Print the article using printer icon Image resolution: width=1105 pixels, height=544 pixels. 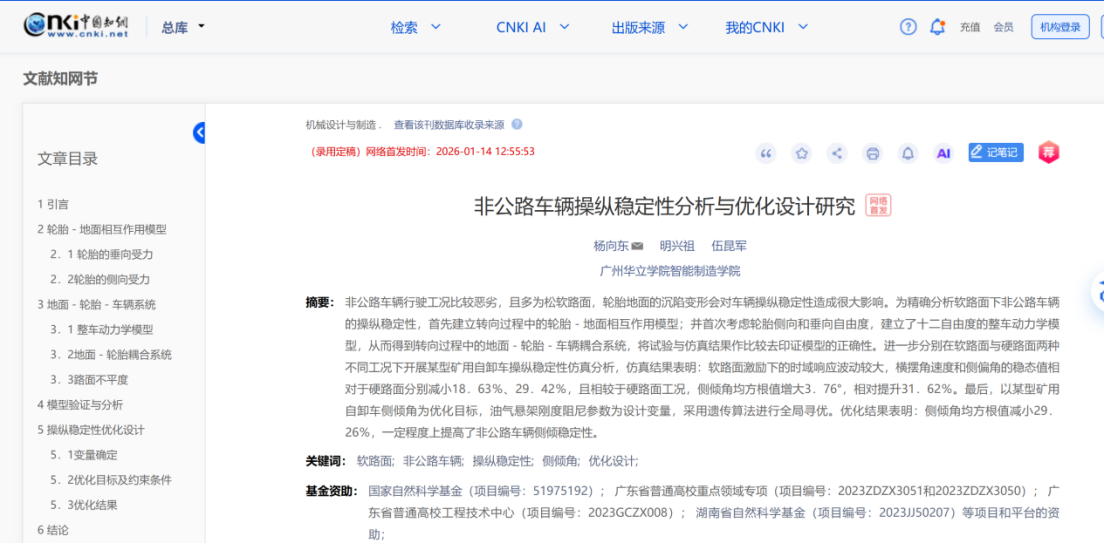coord(872,153)
